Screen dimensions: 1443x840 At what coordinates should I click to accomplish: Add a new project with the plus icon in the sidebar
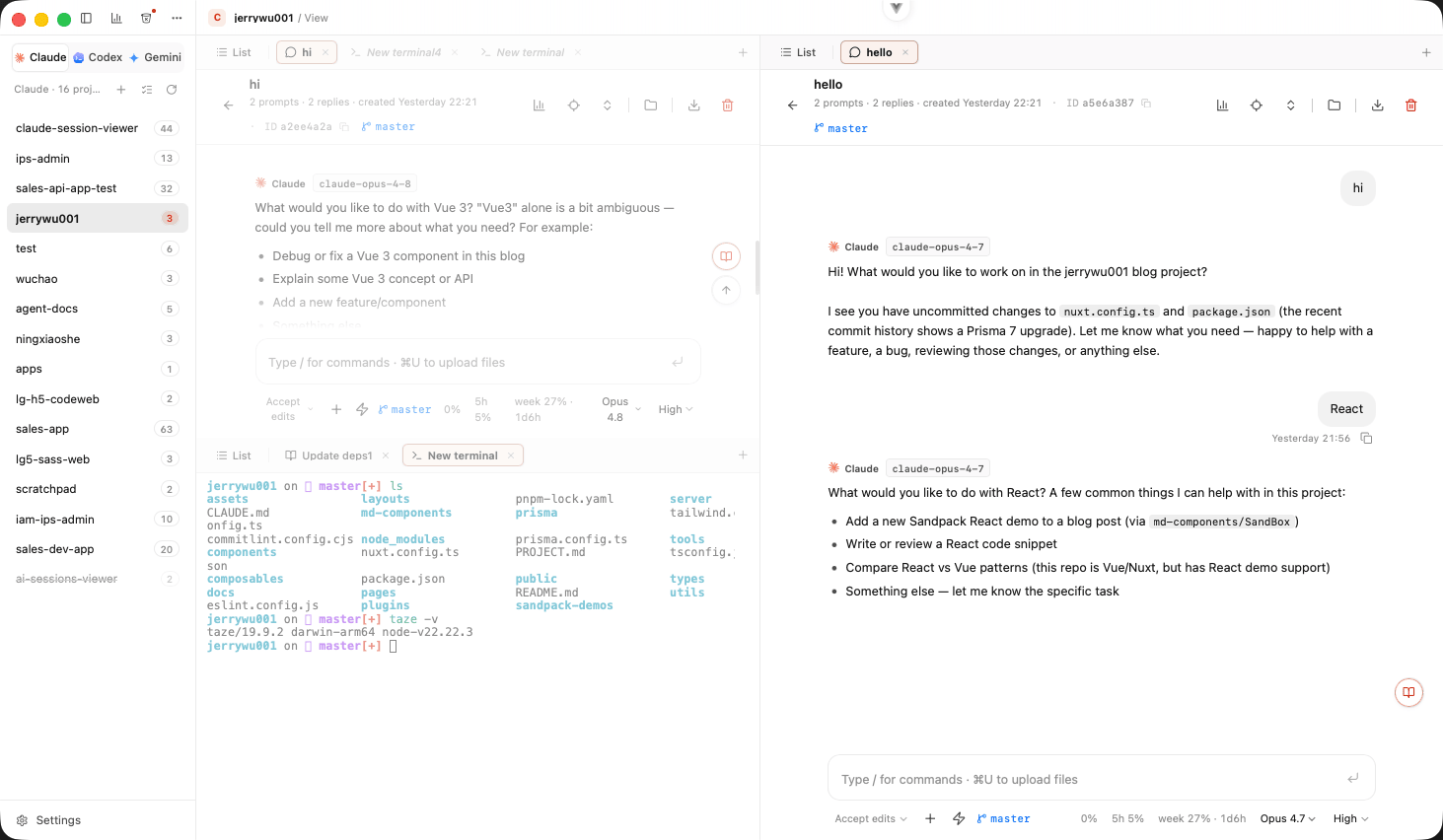121,90
